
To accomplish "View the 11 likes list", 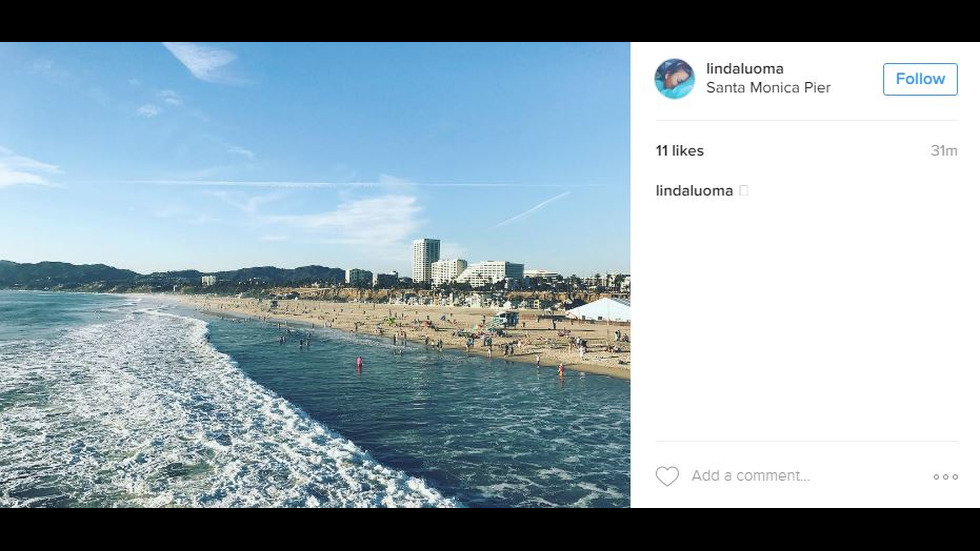I will 680,151.
